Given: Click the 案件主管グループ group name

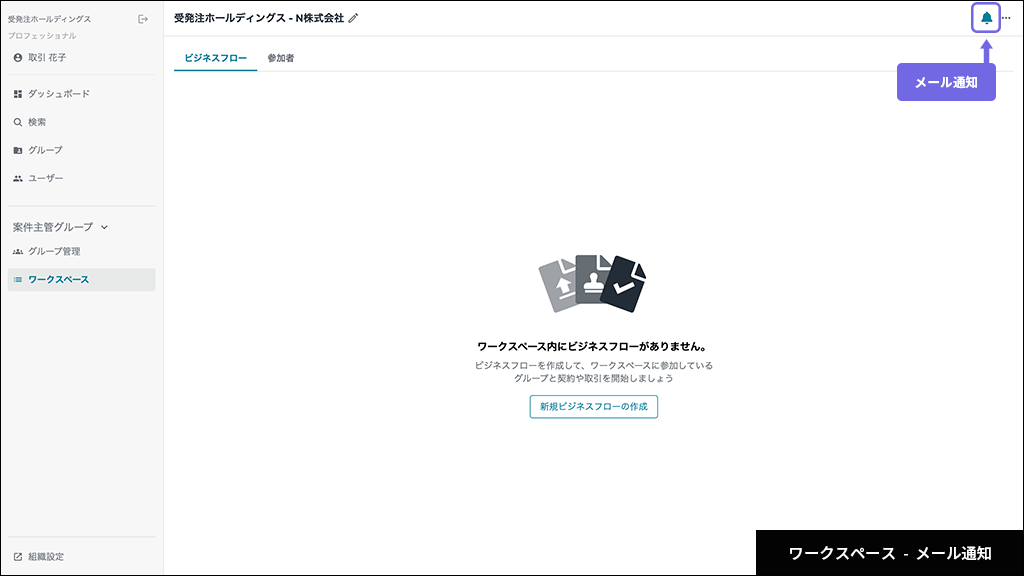Looking at the screenshot, I should (53, 227).
